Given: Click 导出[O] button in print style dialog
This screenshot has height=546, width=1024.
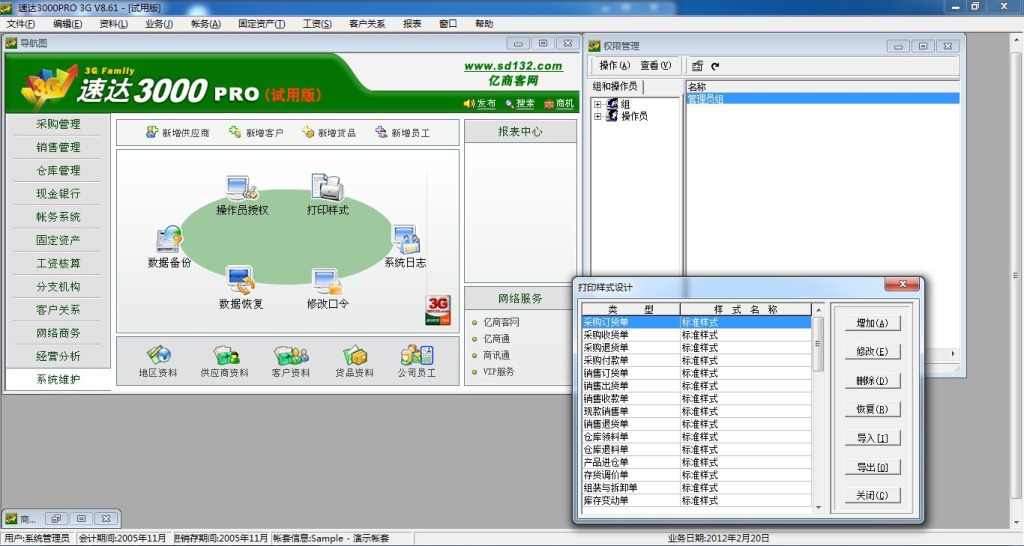Looking at the screenshot, I should click(872, 467).
